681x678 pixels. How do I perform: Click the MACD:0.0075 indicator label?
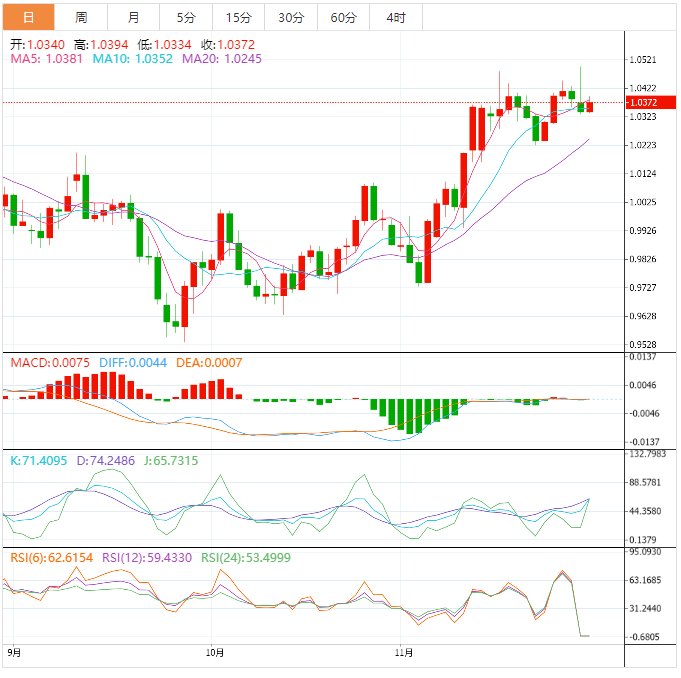click(x=50, y=363)
